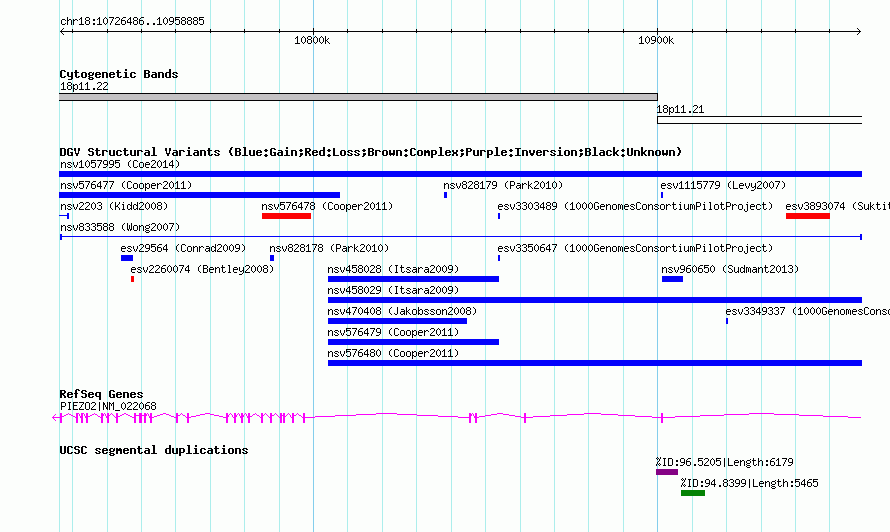Select the small red bar under esv2260074
This screenshot has width=890, height=532.
(132, 279)
